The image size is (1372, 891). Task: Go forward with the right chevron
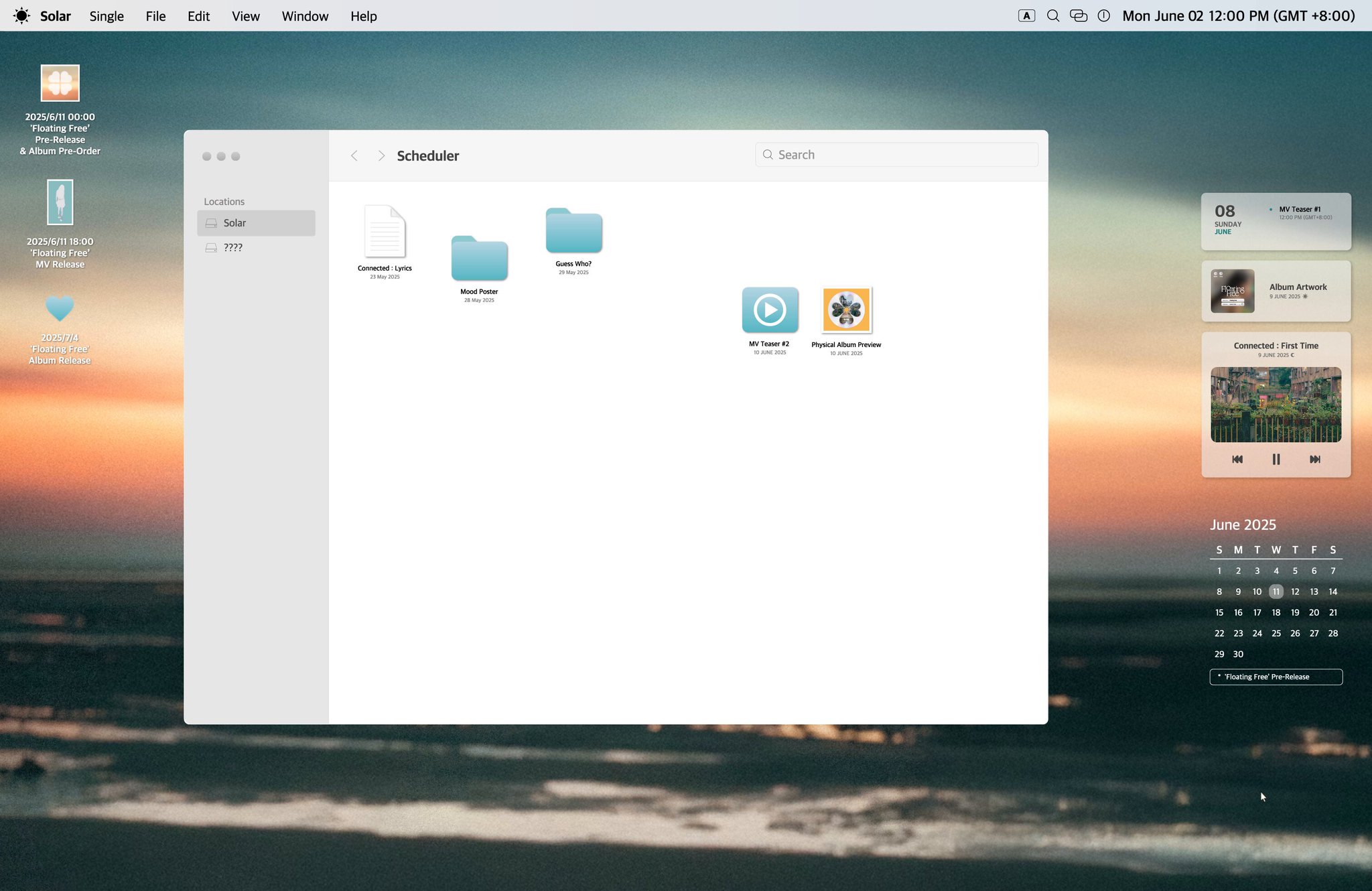point(381,155)
